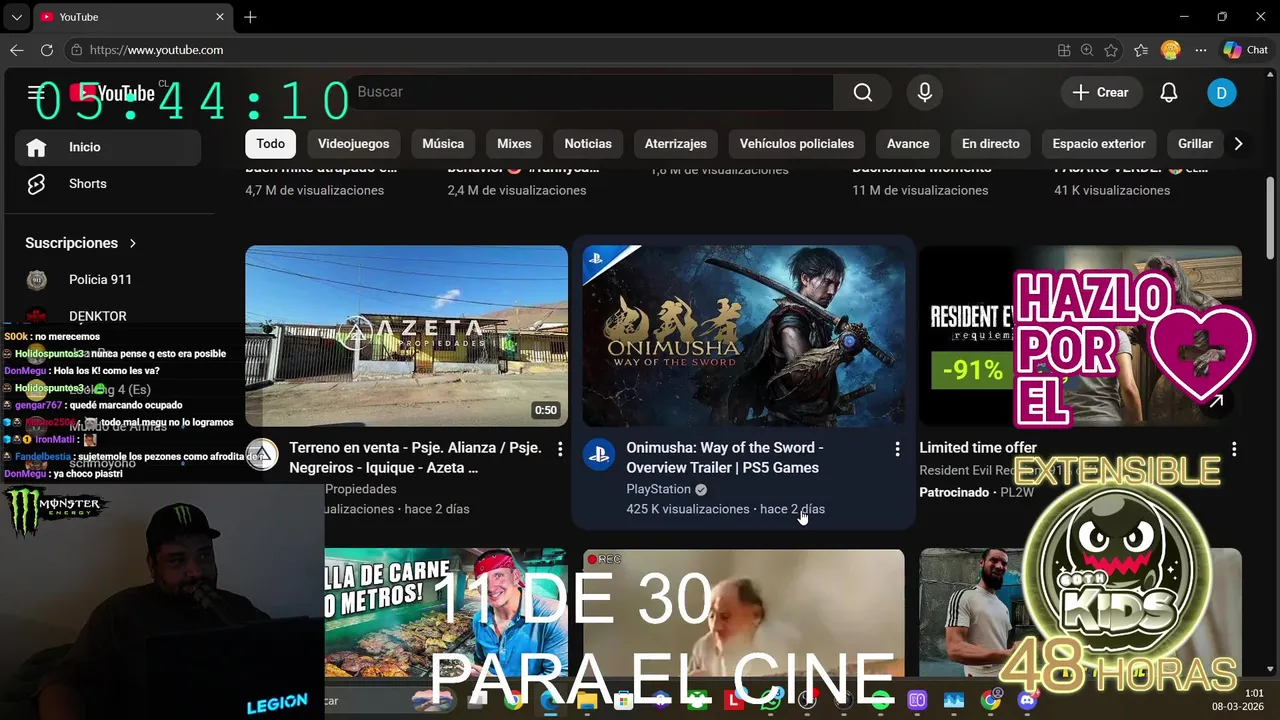1280x720 pixels.
Task: View site information icon in address bar
Action: coord(76,50)
